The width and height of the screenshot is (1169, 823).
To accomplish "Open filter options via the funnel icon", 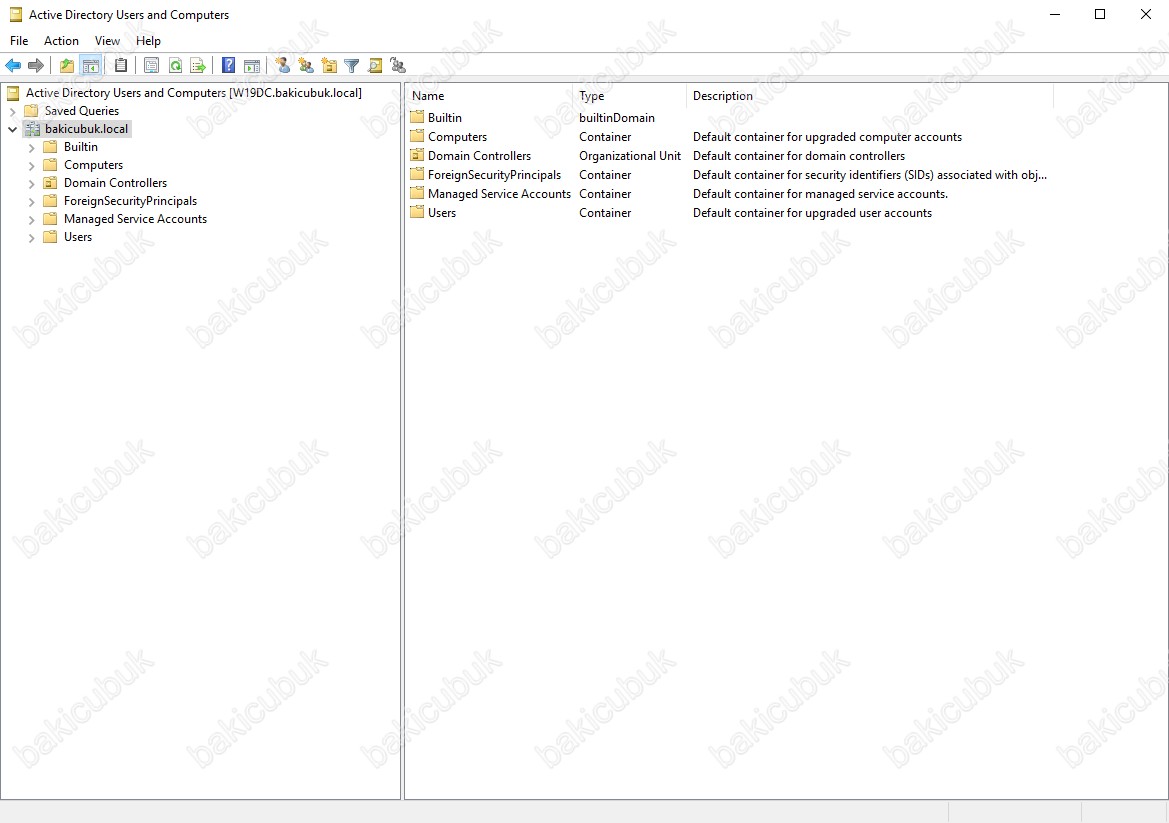I will pos(352,66).
